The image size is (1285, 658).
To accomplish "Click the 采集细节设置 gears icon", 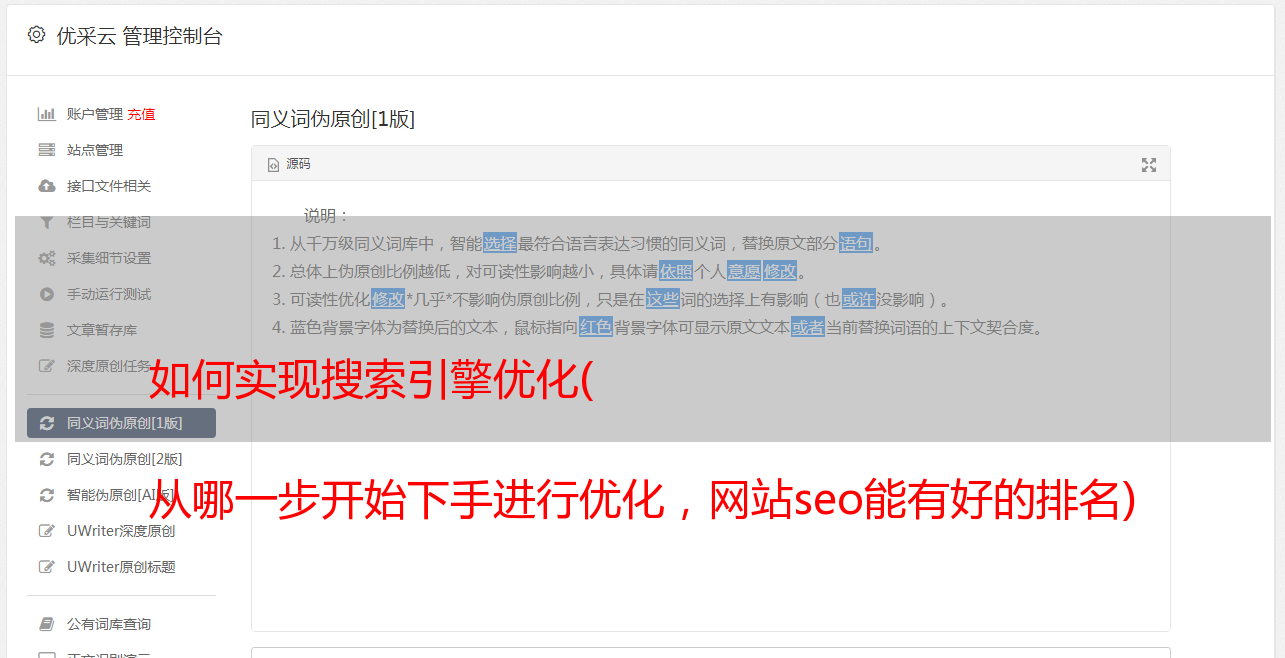I will 46,258.
